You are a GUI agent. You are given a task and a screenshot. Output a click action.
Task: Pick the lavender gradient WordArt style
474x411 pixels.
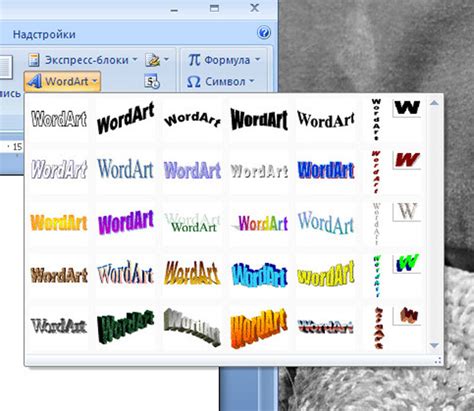[192, 170]
